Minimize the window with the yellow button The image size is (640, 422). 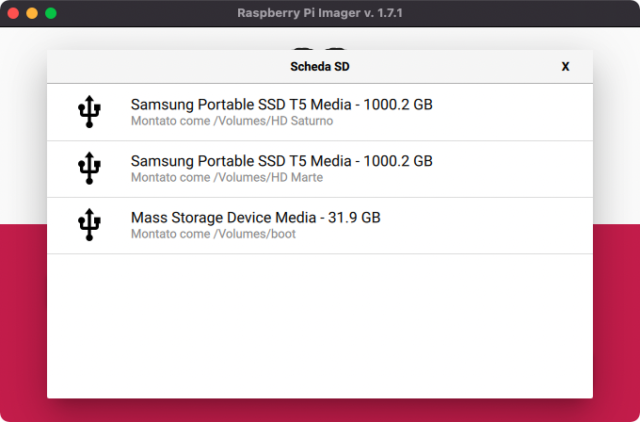coord(31,13)
